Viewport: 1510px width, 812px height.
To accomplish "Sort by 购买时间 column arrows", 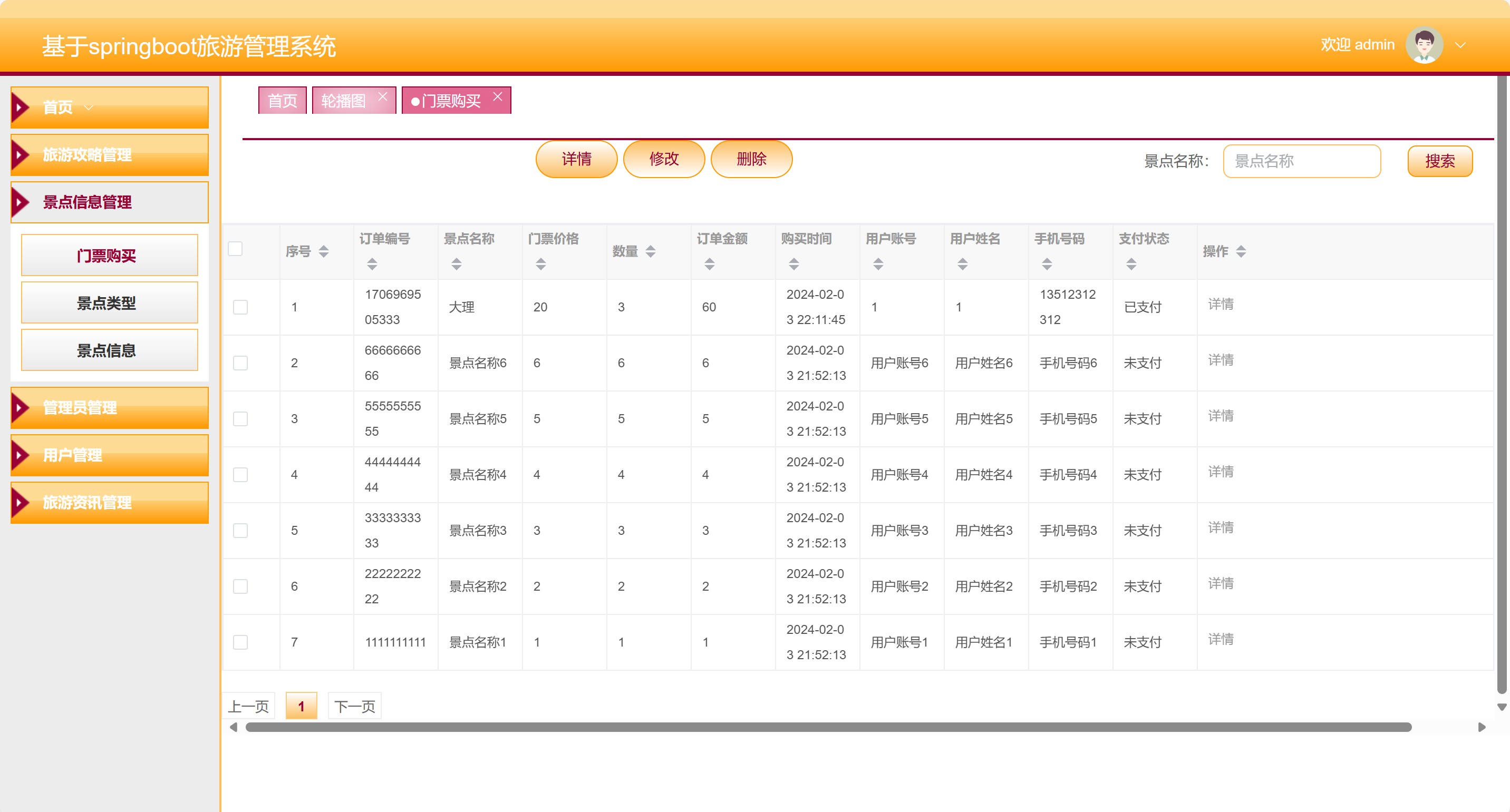I will tap(793, 263).
